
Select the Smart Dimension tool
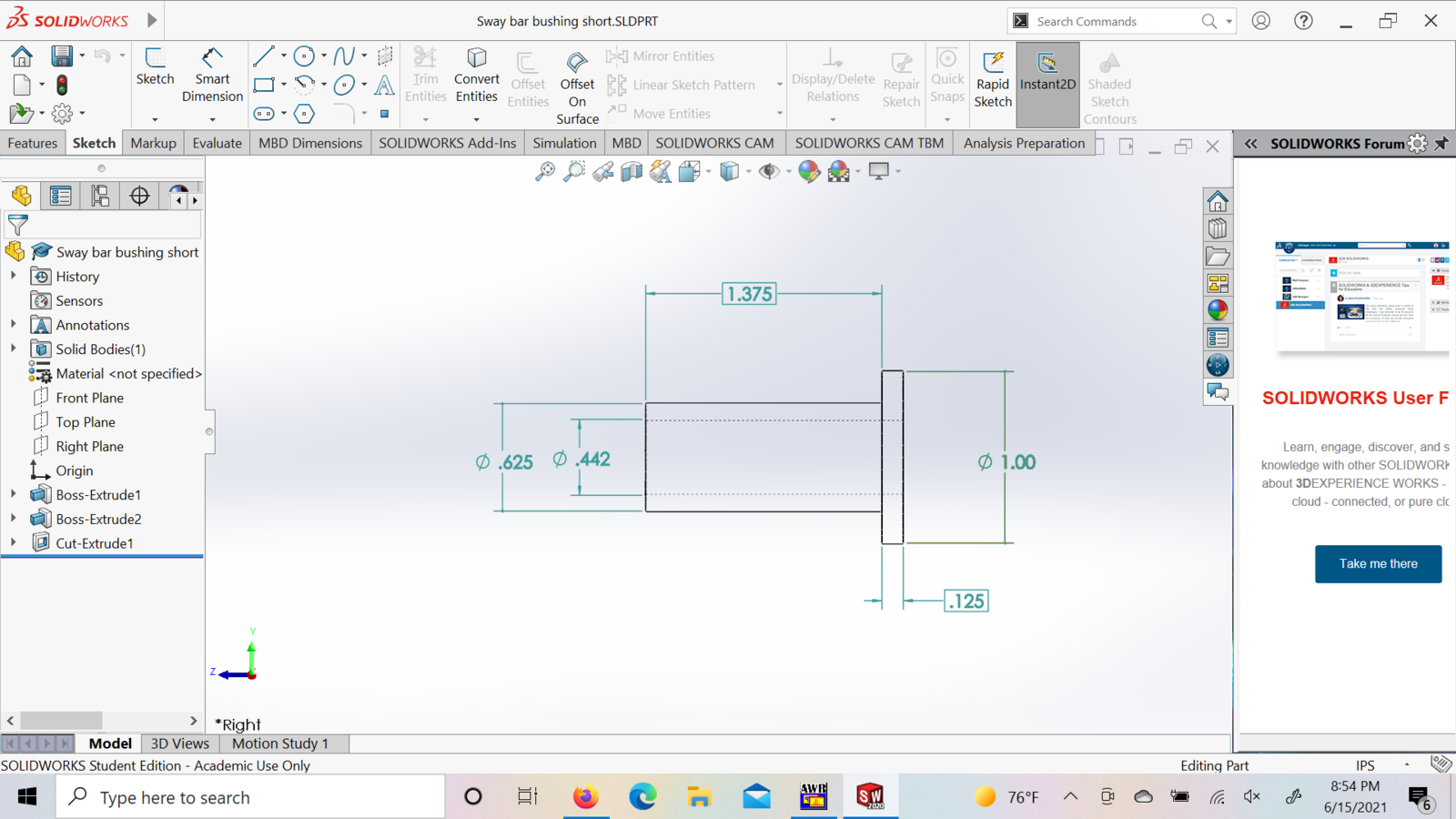click(x=212, y=75)
